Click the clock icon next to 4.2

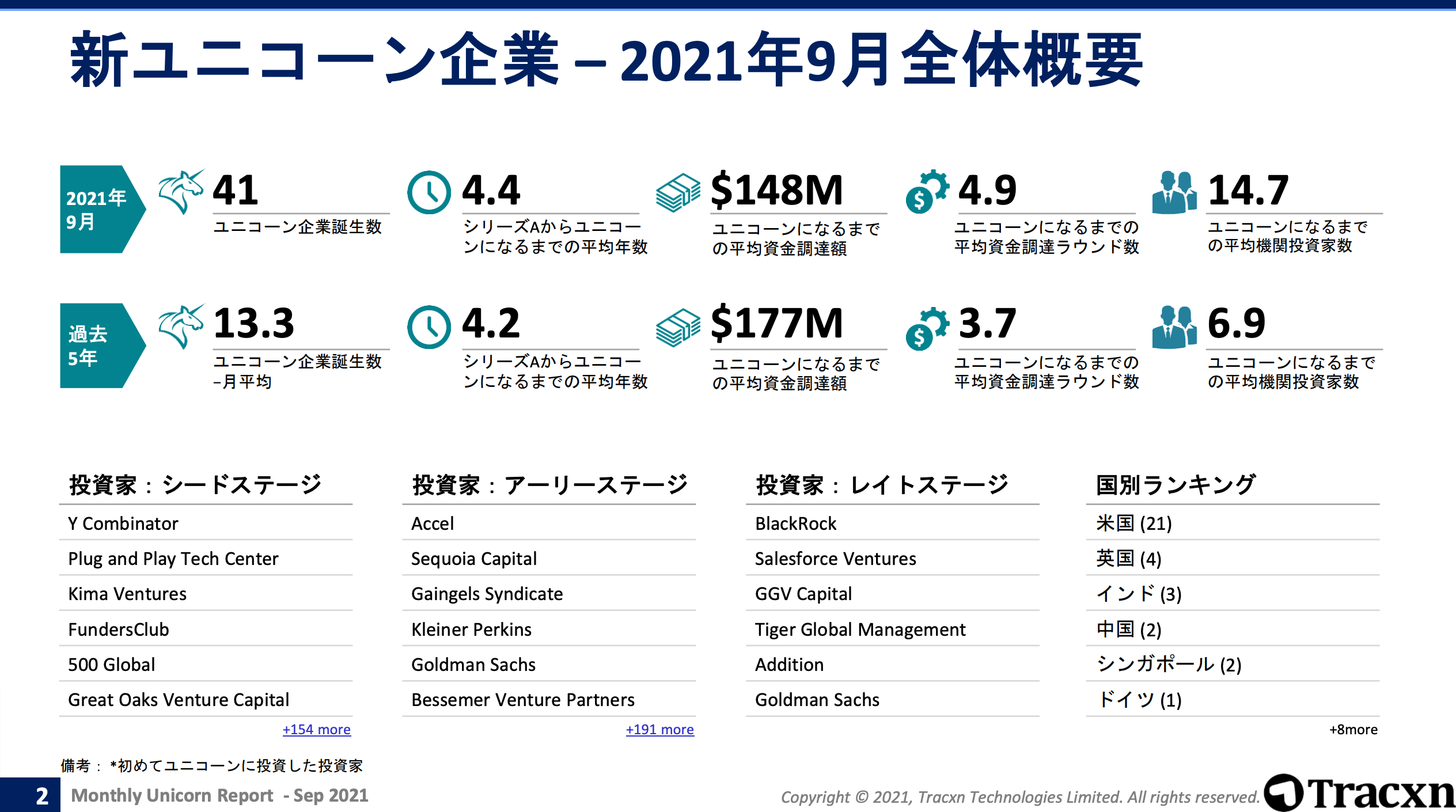(x=429, y=327)
